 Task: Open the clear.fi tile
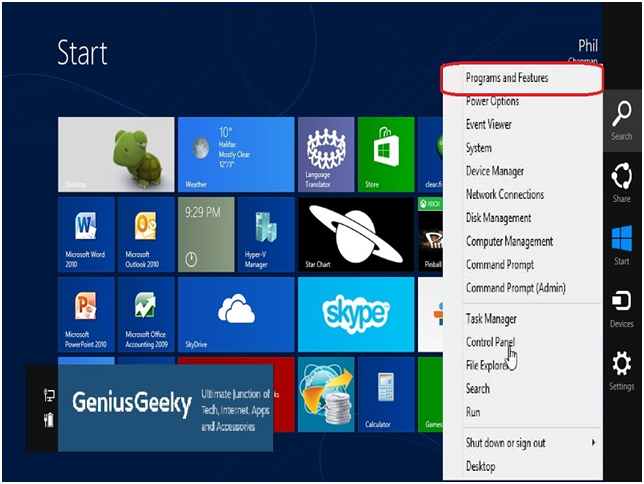coord(430,154)
